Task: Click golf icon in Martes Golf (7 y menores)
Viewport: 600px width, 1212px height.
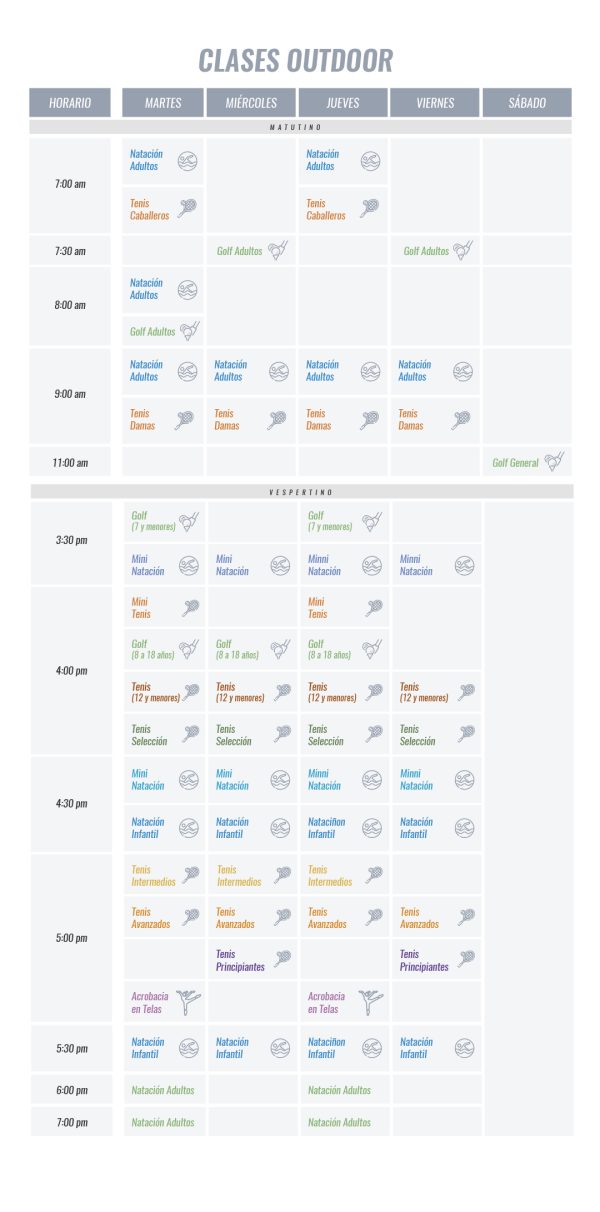Action: (188, 521)
